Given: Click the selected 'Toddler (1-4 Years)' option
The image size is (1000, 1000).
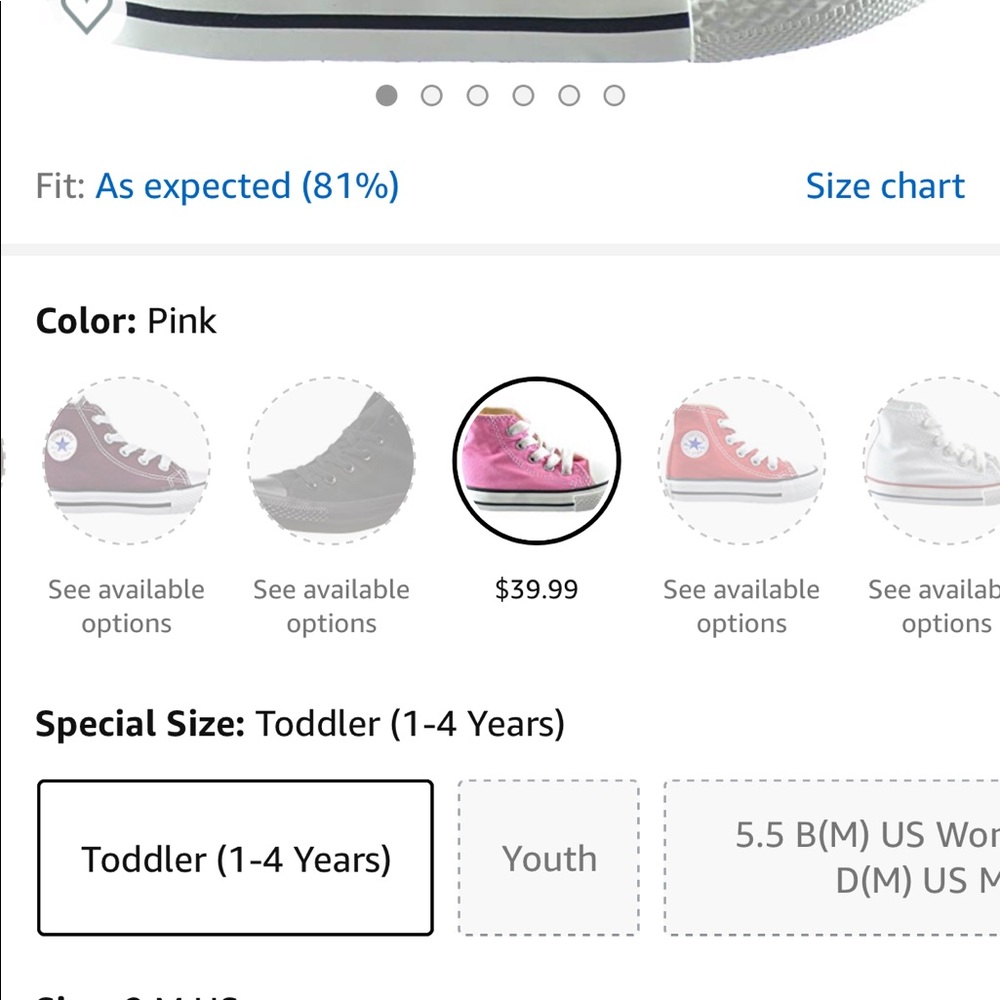Looking at the screenshot, I should tap(235, 858).
